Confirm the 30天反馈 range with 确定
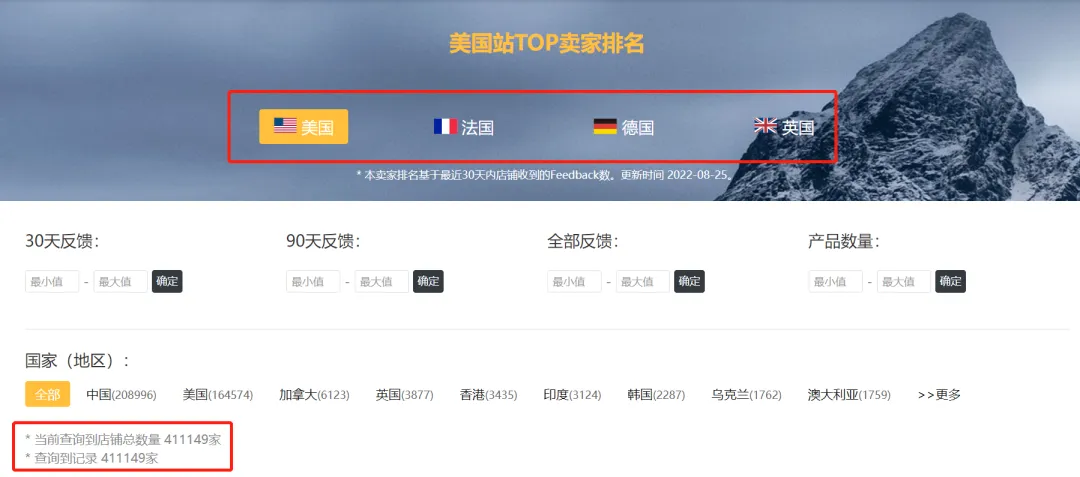 (167, 282)
